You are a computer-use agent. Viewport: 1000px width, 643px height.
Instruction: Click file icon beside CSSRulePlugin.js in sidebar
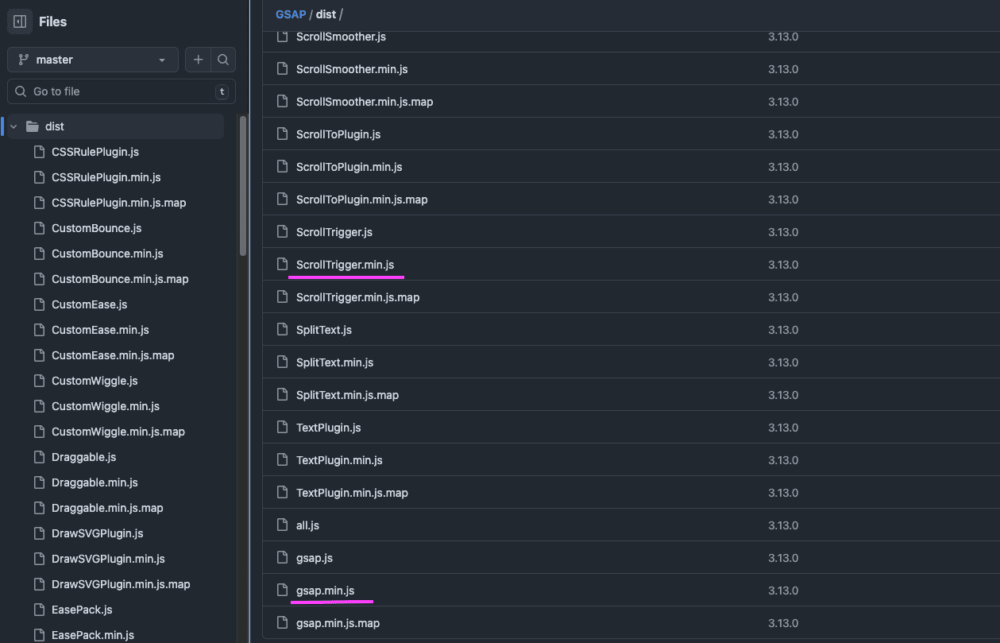39,152
